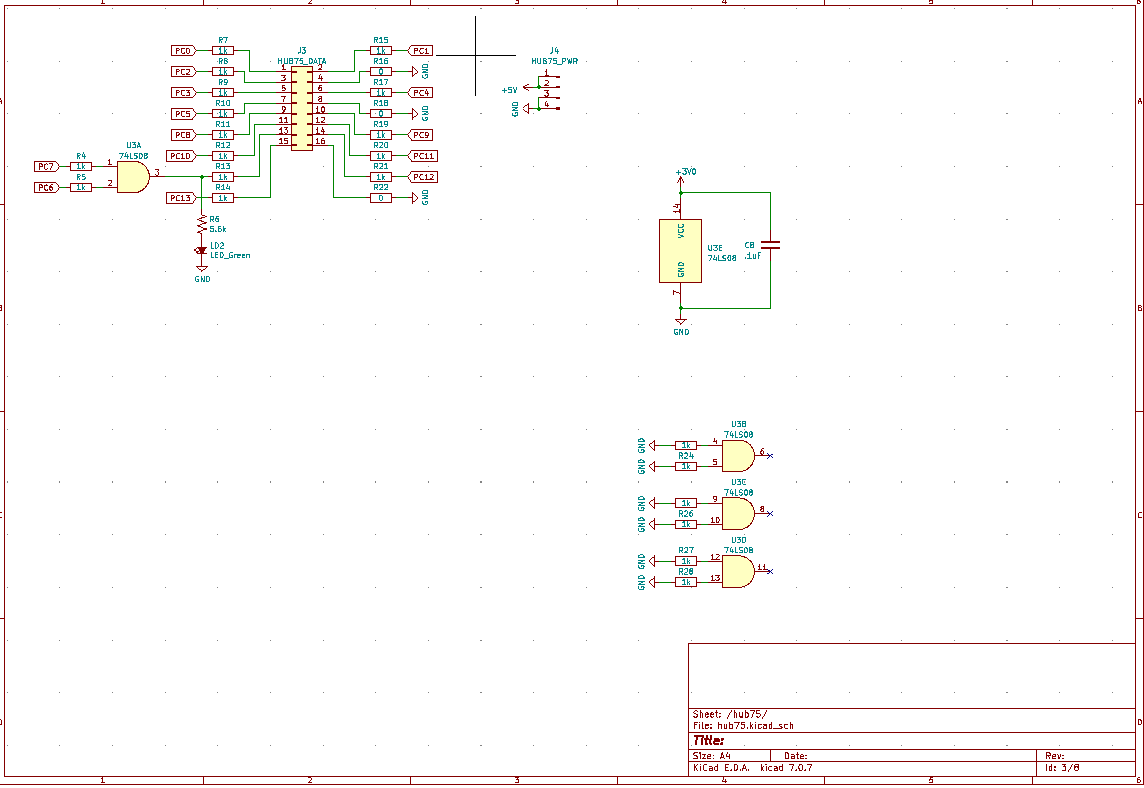The width and height of the screenshot is (1144, 788).
Task: Click the HUB75_DATA value text
Action: tap(302, 61)
